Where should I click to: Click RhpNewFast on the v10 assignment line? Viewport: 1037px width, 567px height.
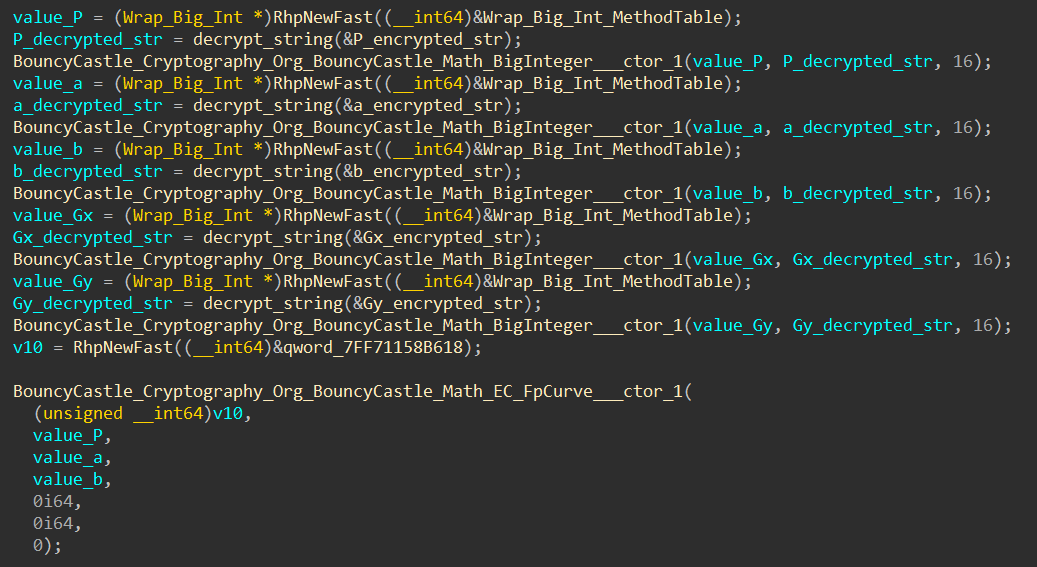tap(123, 347)
